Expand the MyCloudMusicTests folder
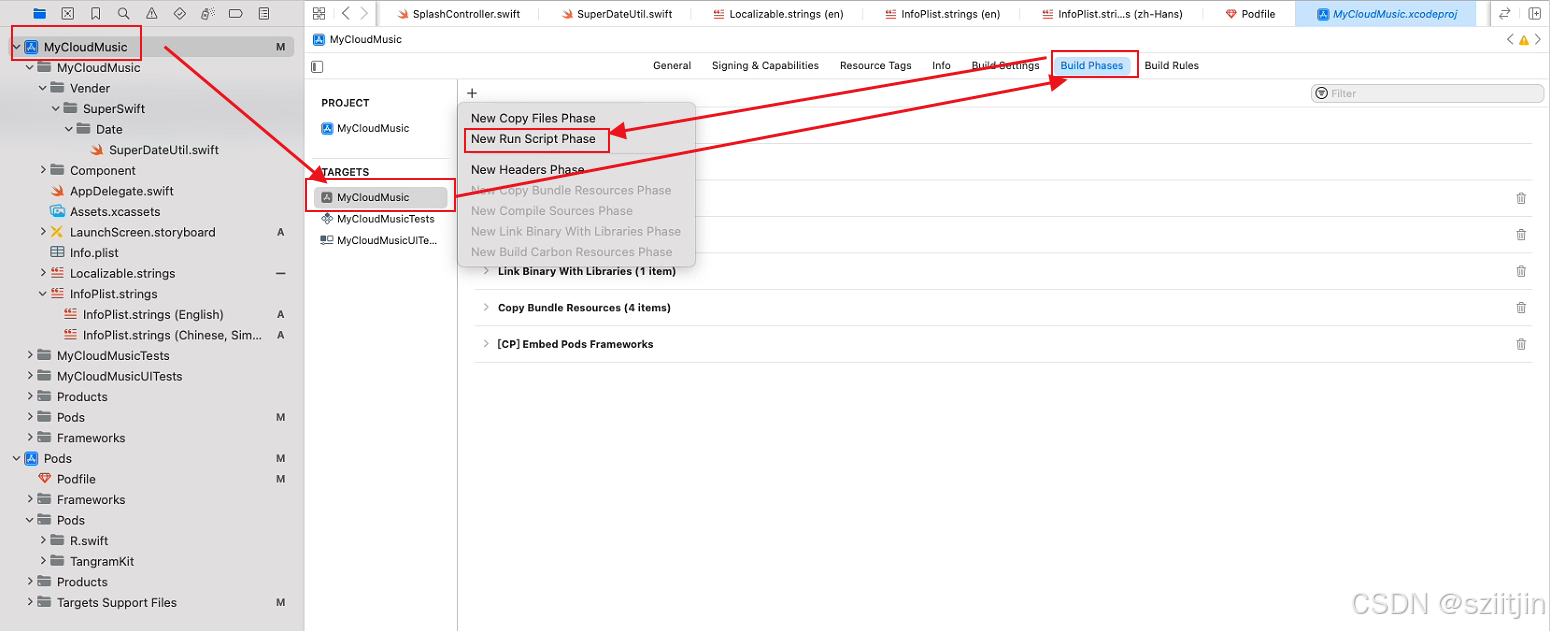Screen dimensions: 1550x631 point(30,355)
